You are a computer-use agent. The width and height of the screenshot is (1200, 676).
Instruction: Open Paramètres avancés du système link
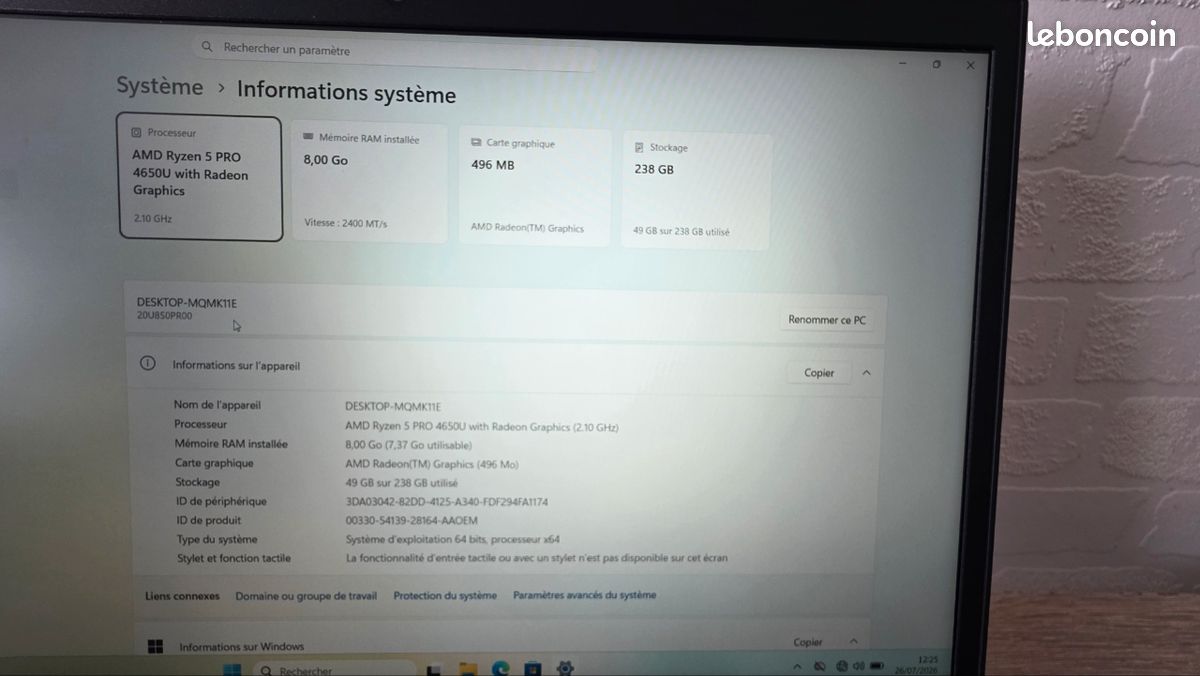pos(585,595)
